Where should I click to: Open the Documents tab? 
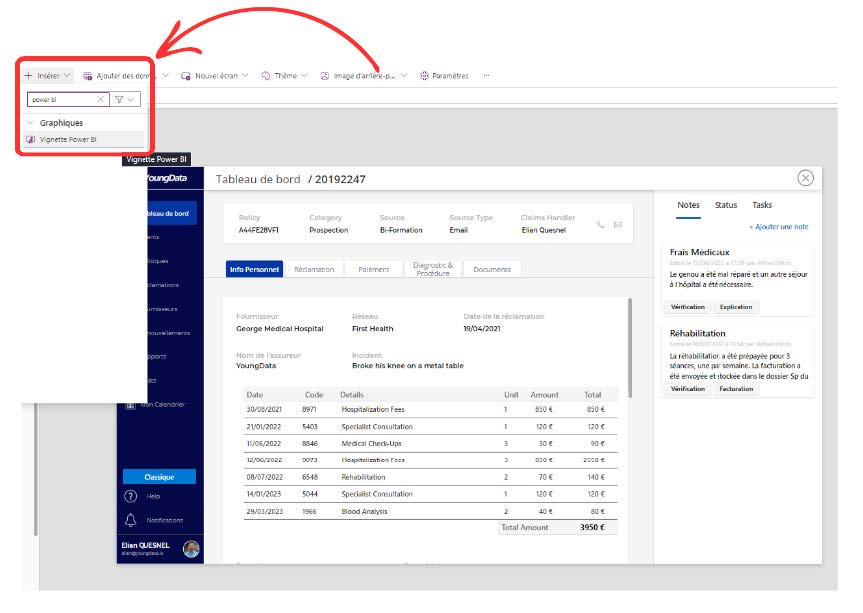coord(492,269)
